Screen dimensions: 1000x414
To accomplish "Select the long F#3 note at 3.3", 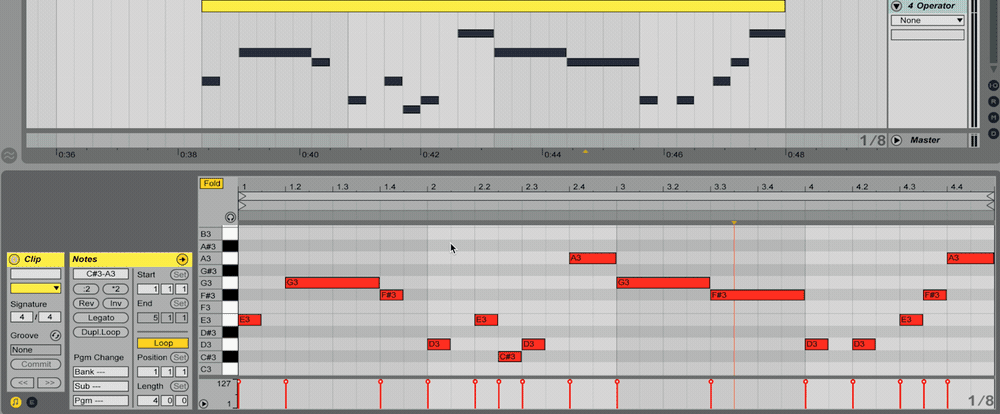I will [758, 295].
